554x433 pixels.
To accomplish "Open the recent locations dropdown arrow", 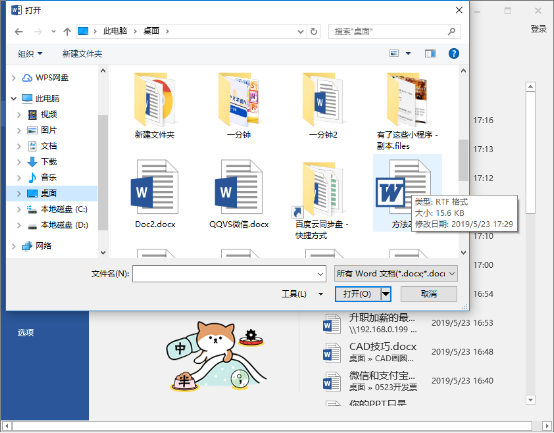I will (53, 32).
